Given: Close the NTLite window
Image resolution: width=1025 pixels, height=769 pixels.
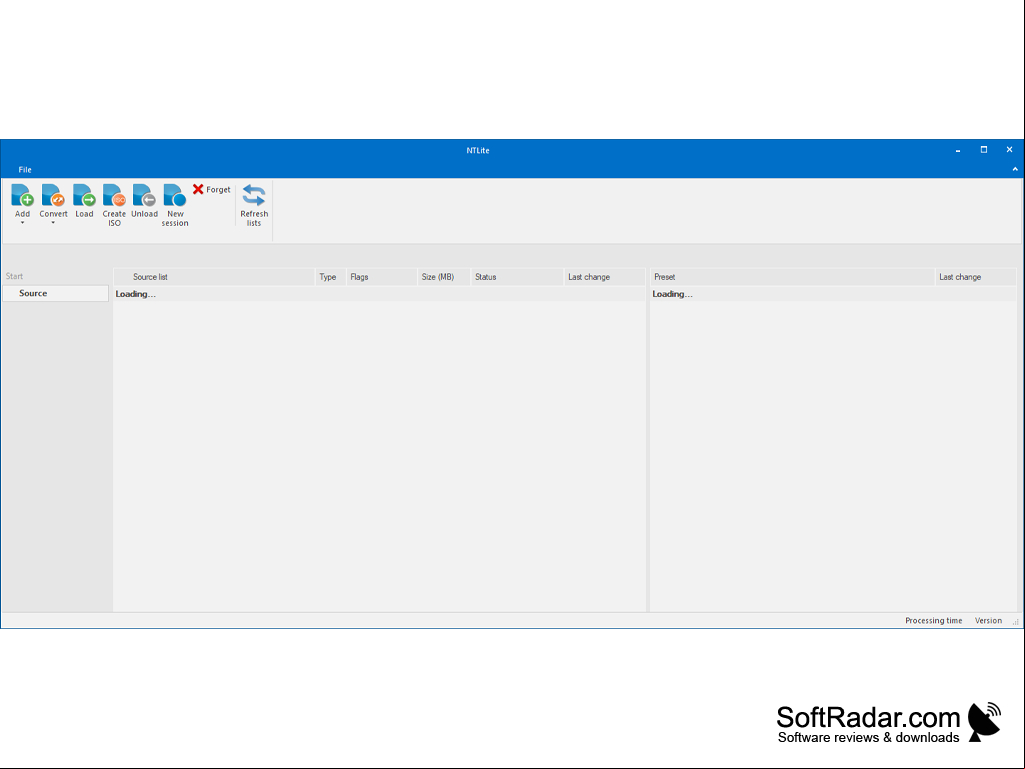Looking at the screenshot, I should (1009, 150).
